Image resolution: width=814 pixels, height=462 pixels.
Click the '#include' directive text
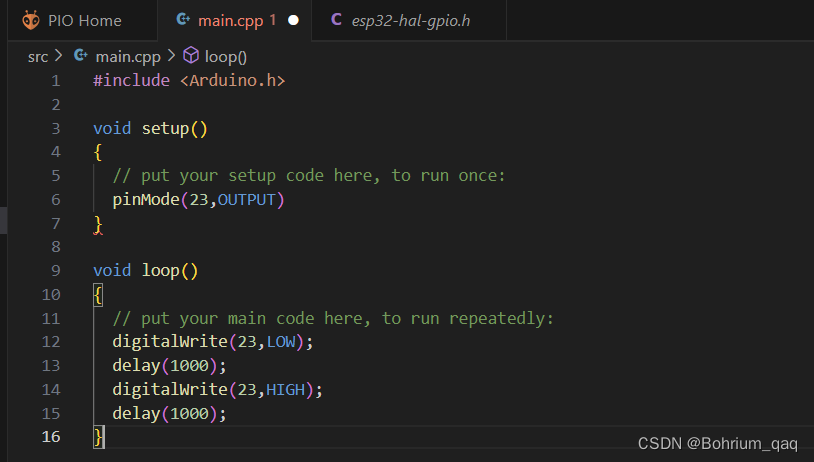pyautogui.click(x=131, y=80)
